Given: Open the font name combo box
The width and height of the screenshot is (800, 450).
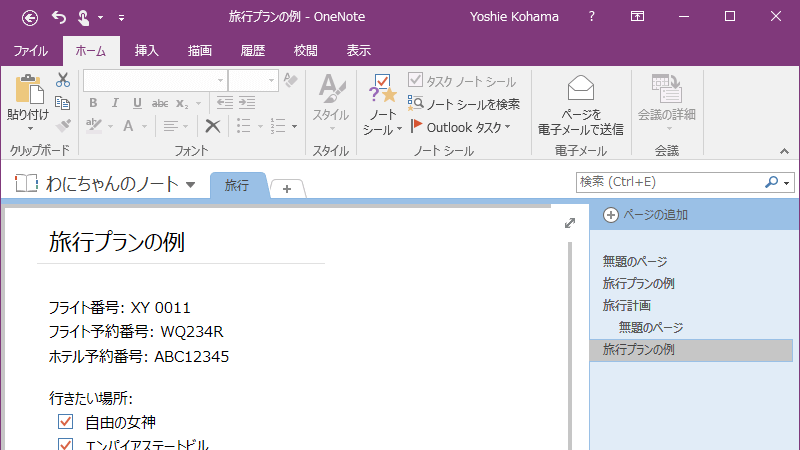Looking at the screenshot, I should (155, 81).
